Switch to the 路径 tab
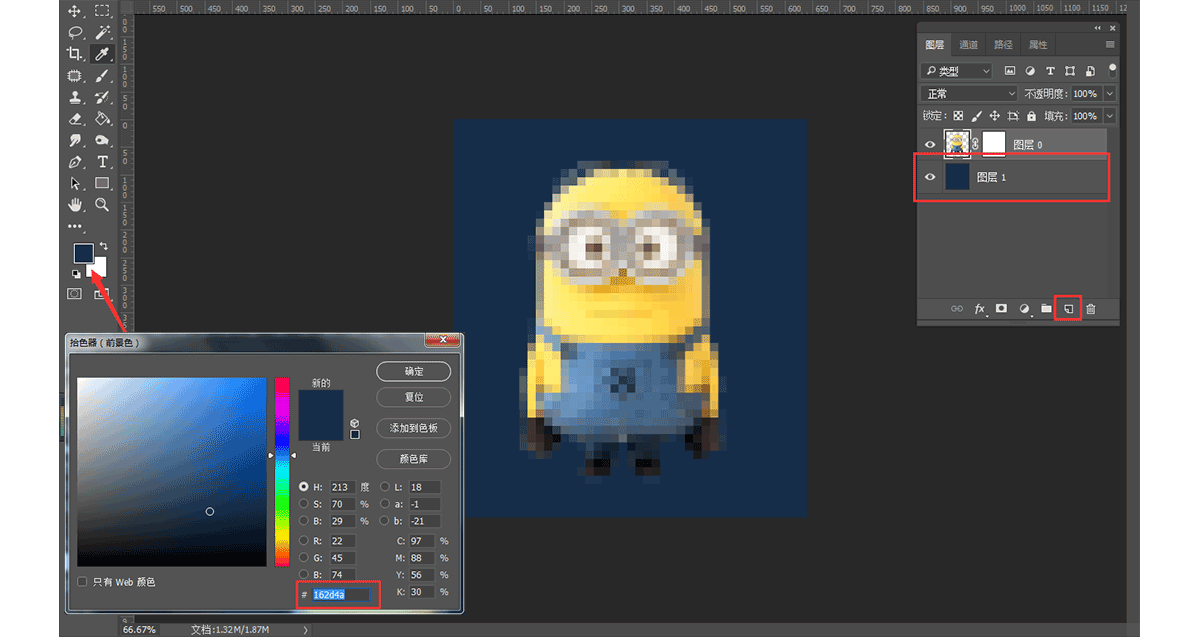The width and height of the screenshot is (1200, 637). click(1003, 45)
